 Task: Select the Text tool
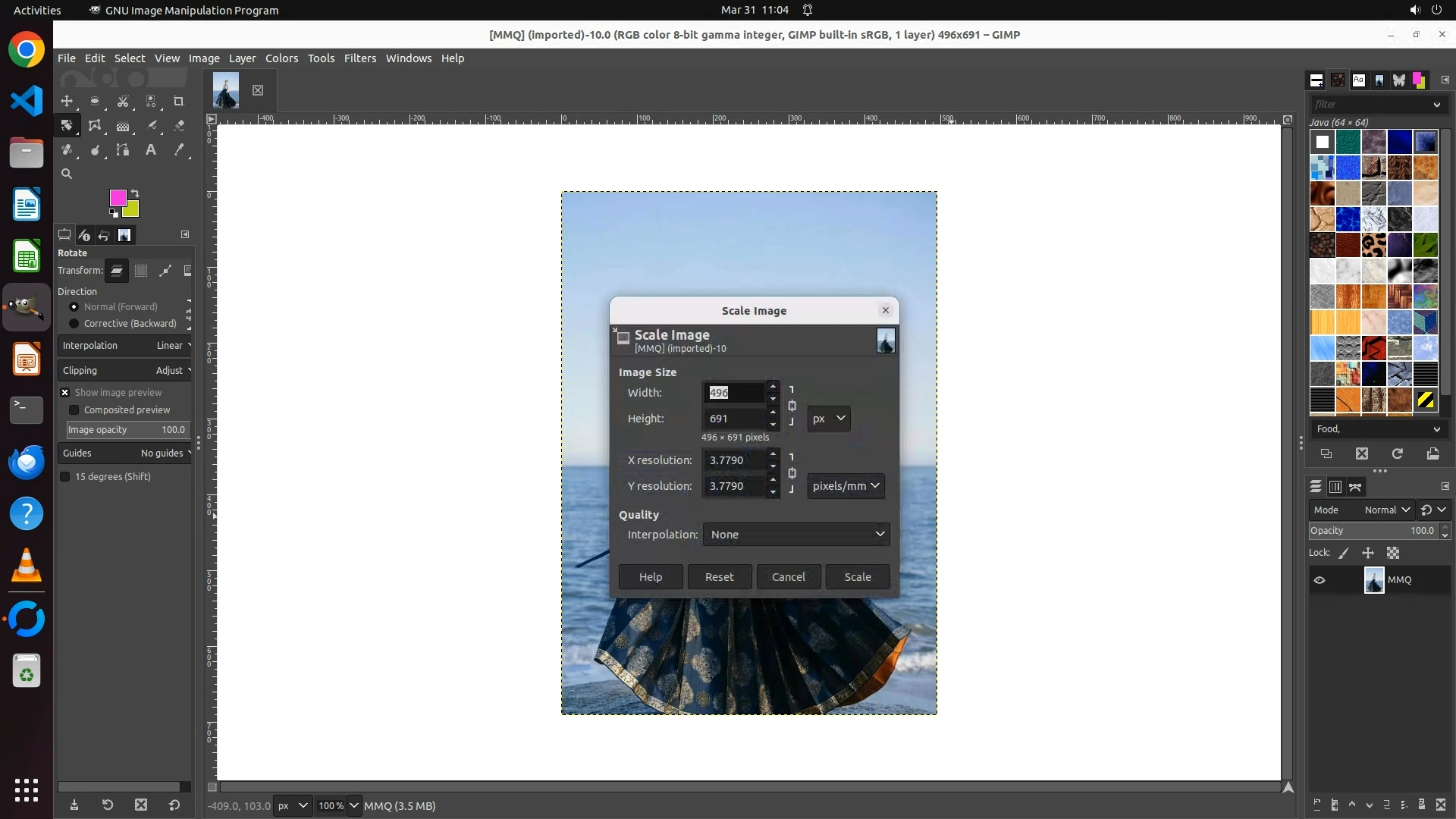point(151,150)
